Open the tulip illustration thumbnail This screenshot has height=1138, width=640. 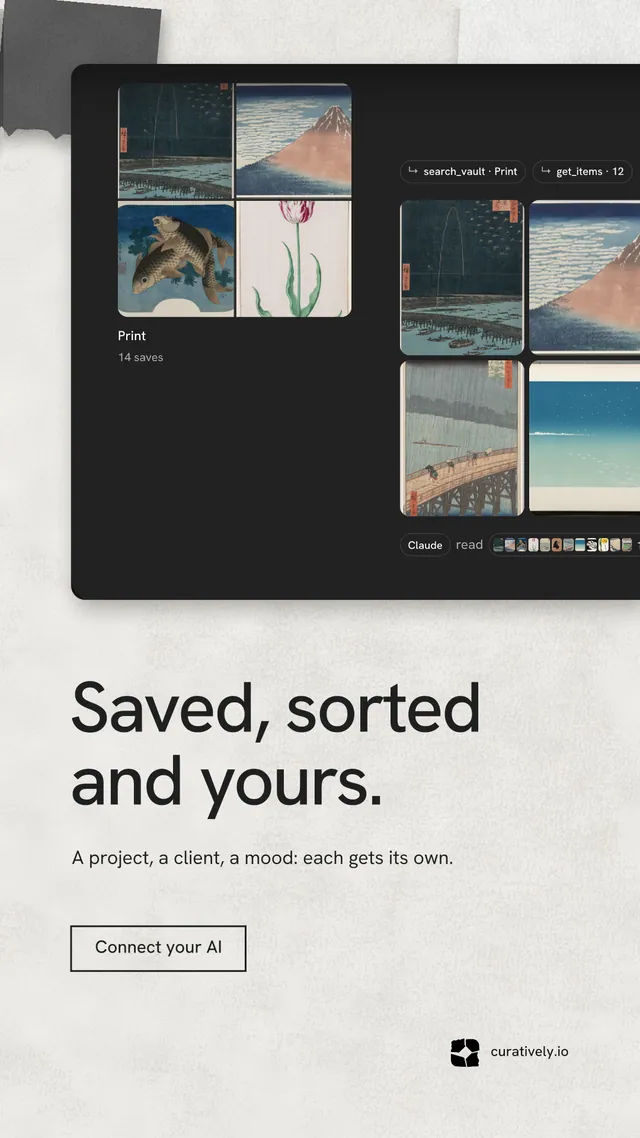[x=294, y=259]
